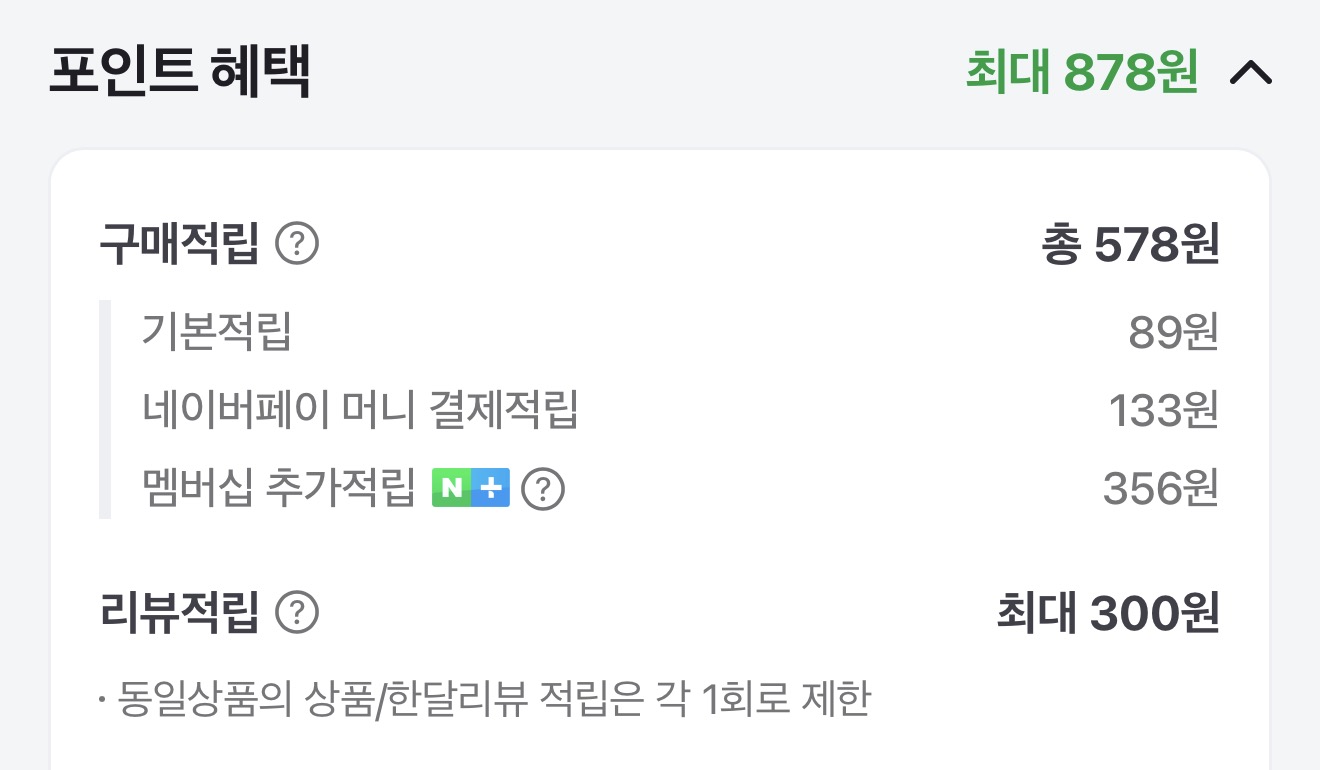Screen dimensions: 1320x770
Task: Click the upward chevron next to 최대 878원
Action: [1253, 72]
